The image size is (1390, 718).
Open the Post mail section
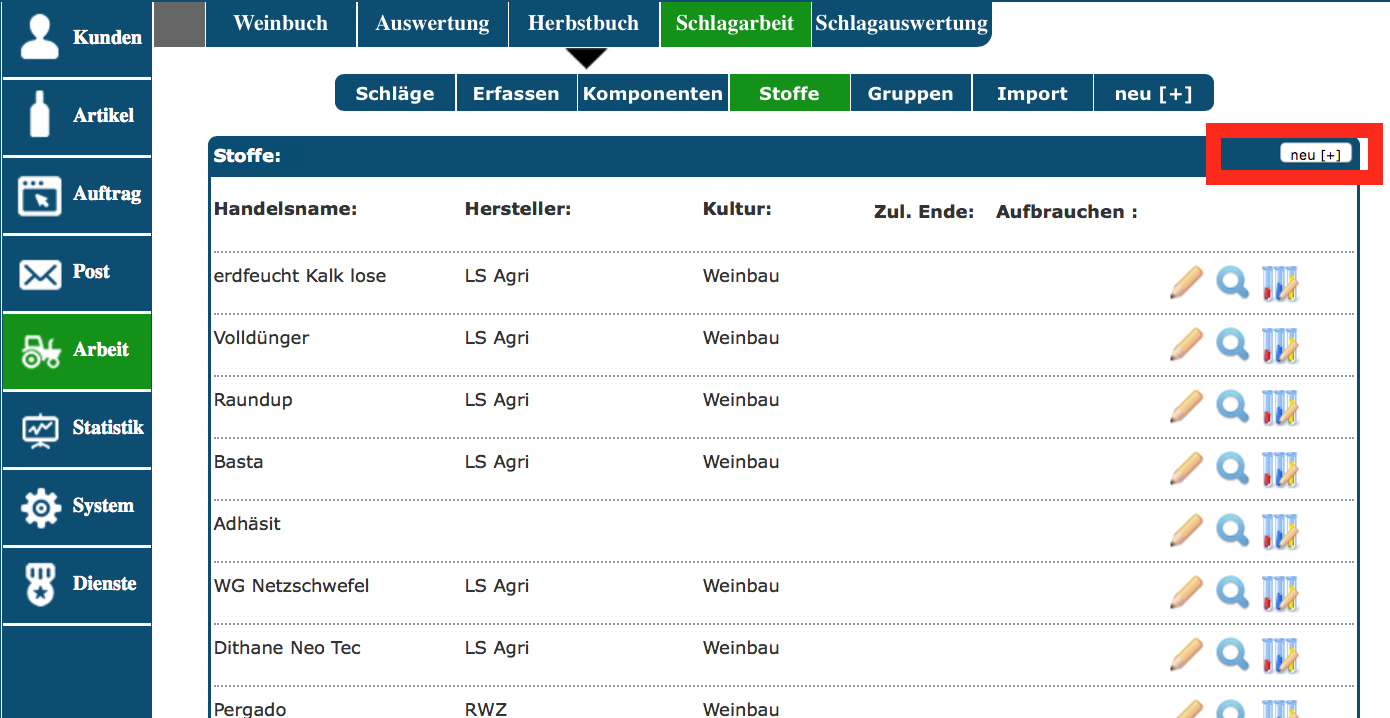[77, 272]
